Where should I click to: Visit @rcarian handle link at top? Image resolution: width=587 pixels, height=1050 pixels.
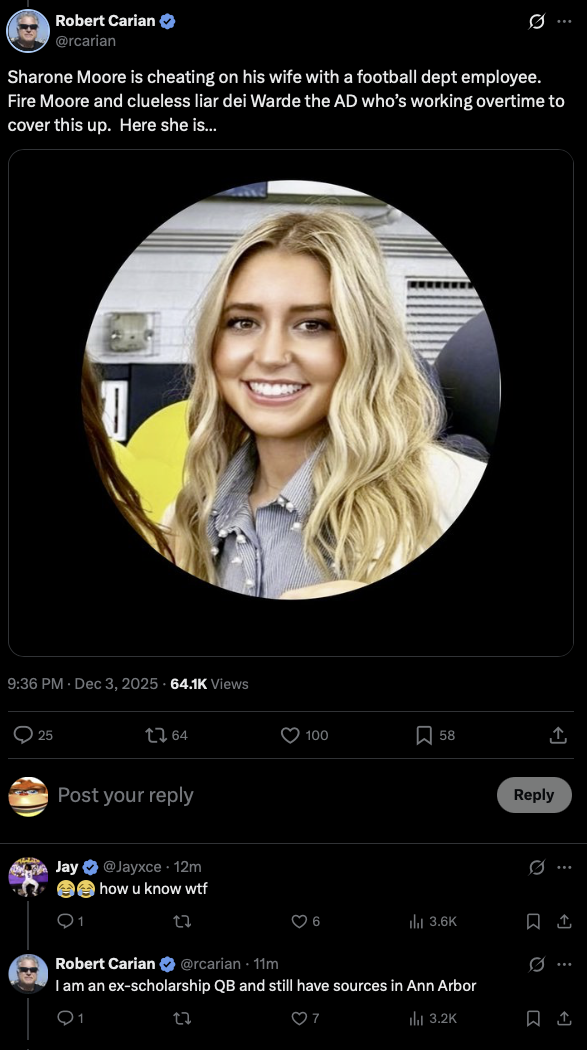[85, 41]
